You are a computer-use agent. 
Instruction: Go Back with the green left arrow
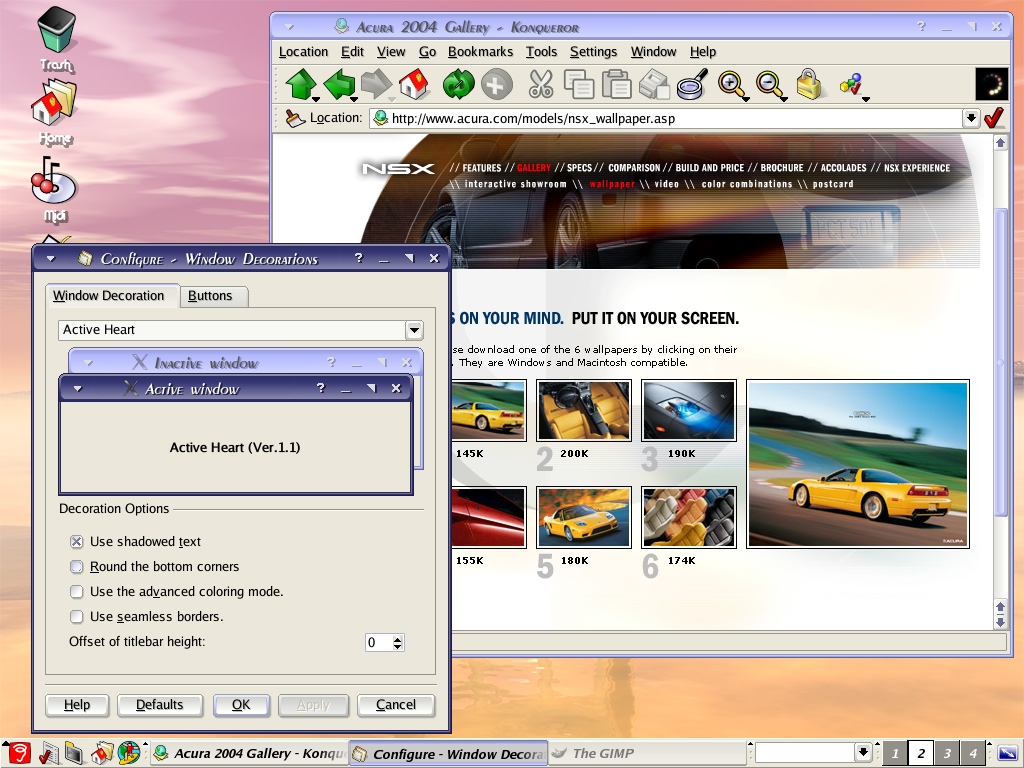[x=338, y=84]
